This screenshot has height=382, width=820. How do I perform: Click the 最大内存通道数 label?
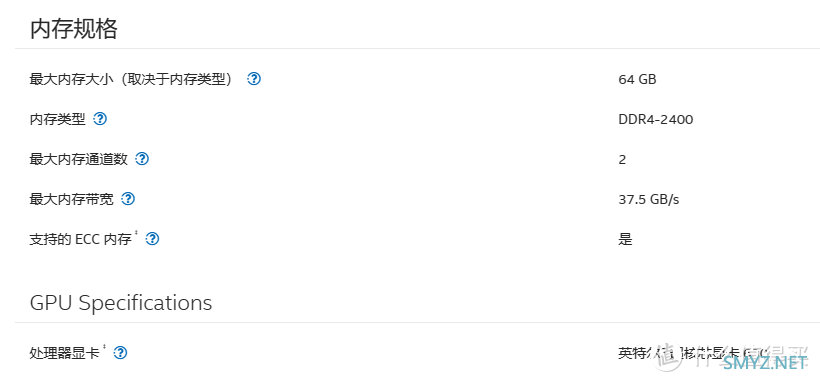(x=78, y=159)
